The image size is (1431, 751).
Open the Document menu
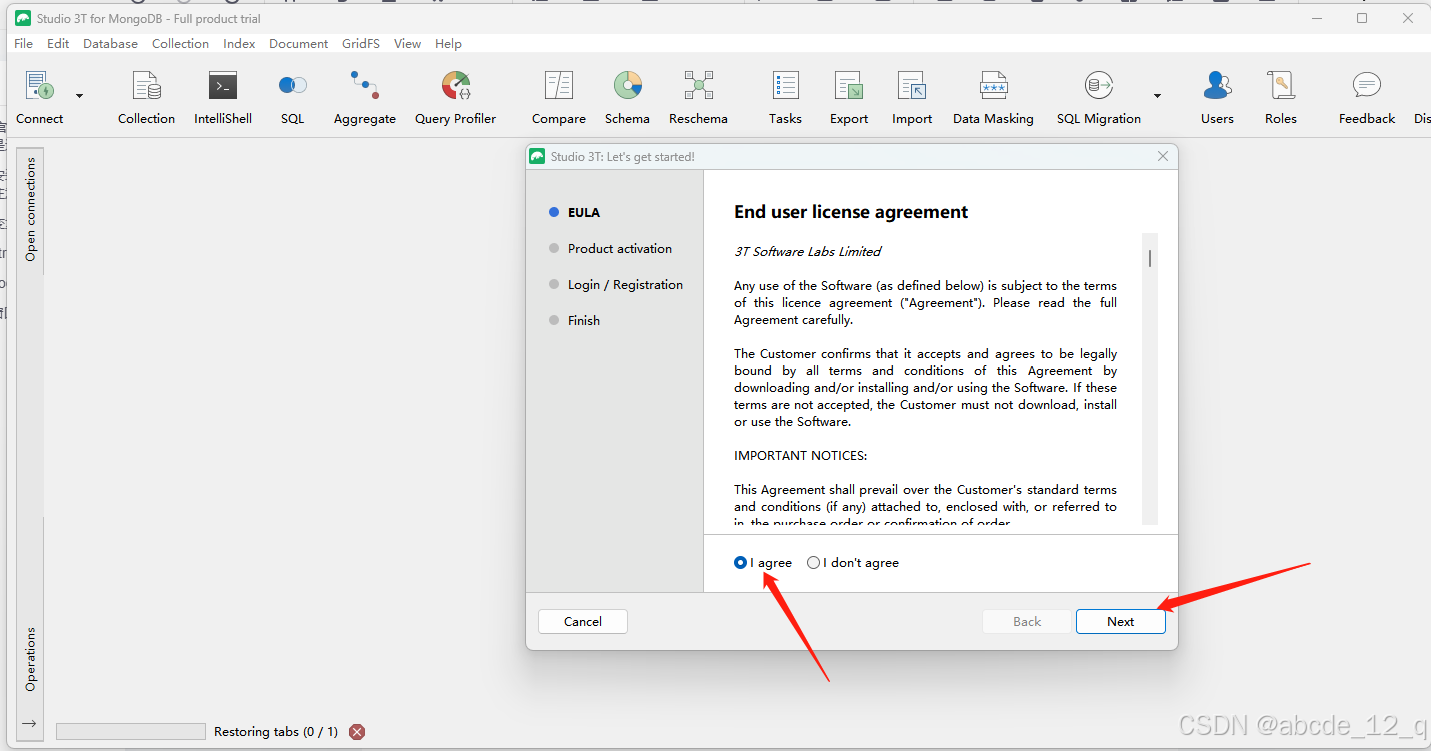(298, 44)
